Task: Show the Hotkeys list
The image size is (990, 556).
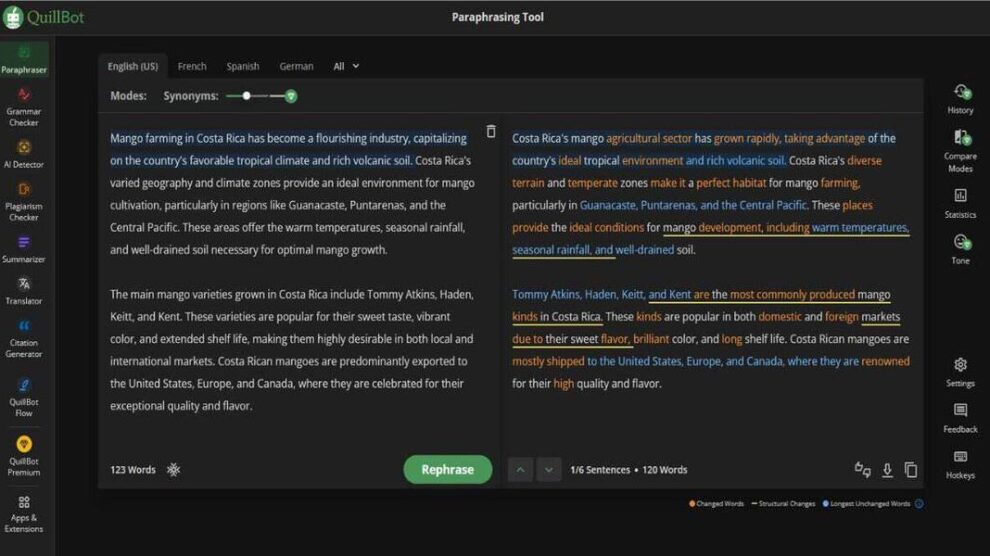Action: pos(960,464)
